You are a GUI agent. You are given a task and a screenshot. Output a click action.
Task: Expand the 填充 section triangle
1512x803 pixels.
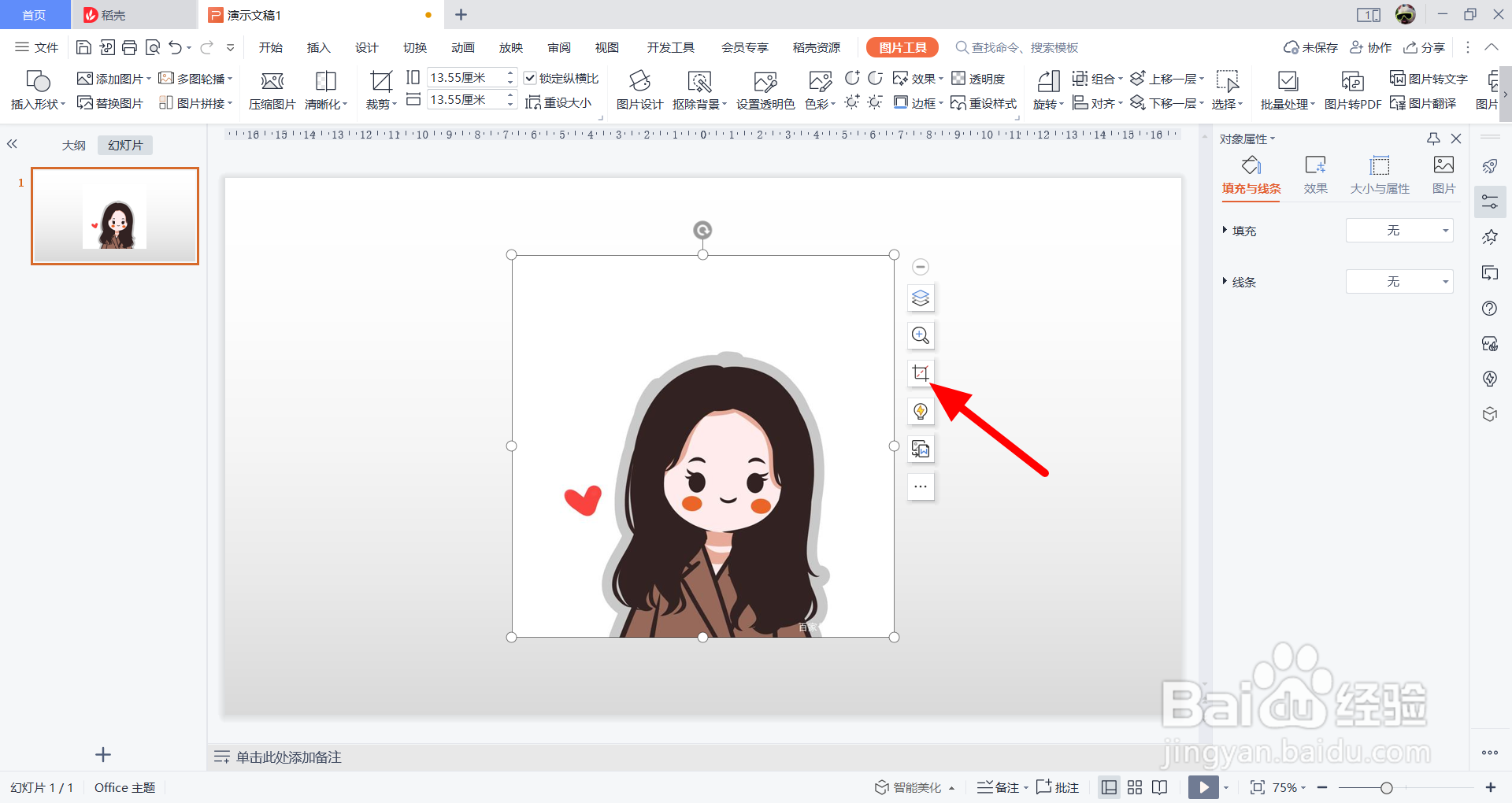click(1225, 230)
